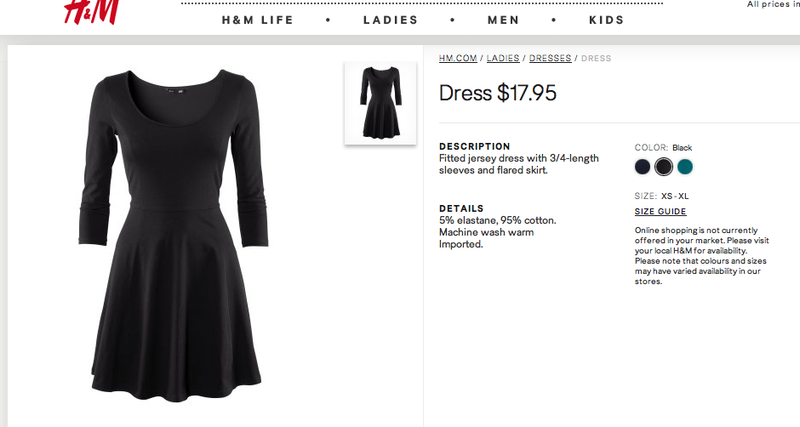Viewport: 800px width, 427px height.
Task: Click the XS-XL size range text
Action: 674,196
